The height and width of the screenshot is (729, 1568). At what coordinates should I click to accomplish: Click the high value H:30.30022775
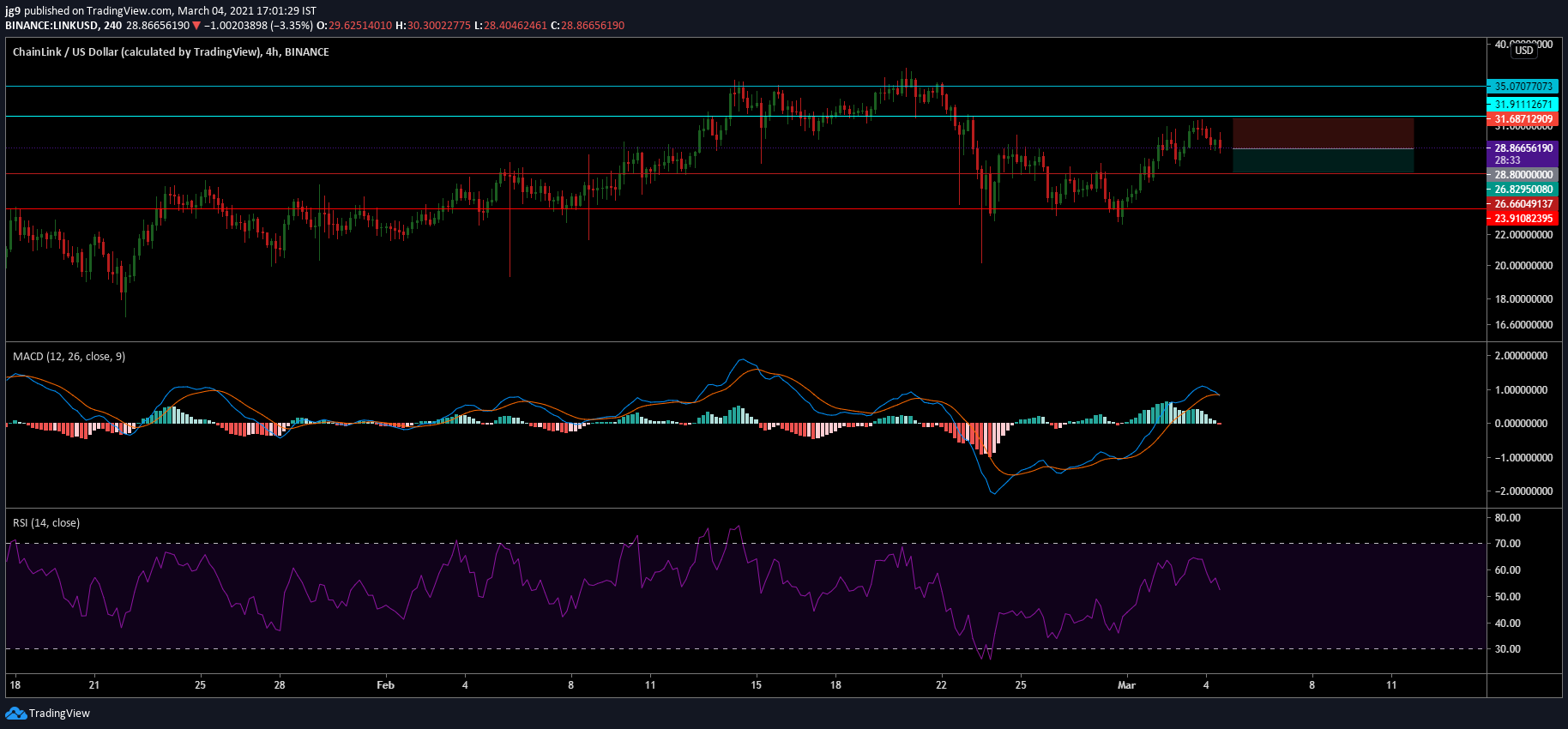pos(433,26)
